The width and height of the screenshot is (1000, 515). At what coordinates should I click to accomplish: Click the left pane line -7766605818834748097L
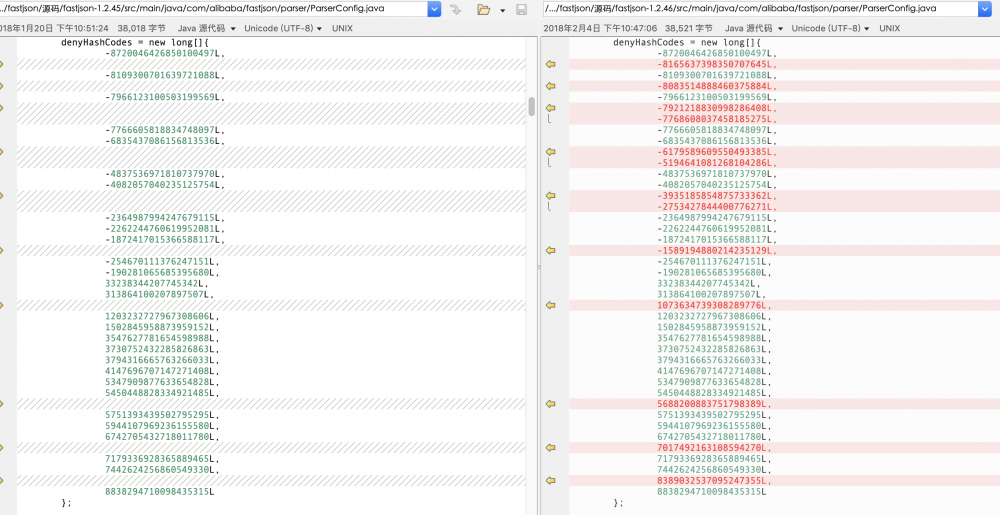[x=165, y=130]
